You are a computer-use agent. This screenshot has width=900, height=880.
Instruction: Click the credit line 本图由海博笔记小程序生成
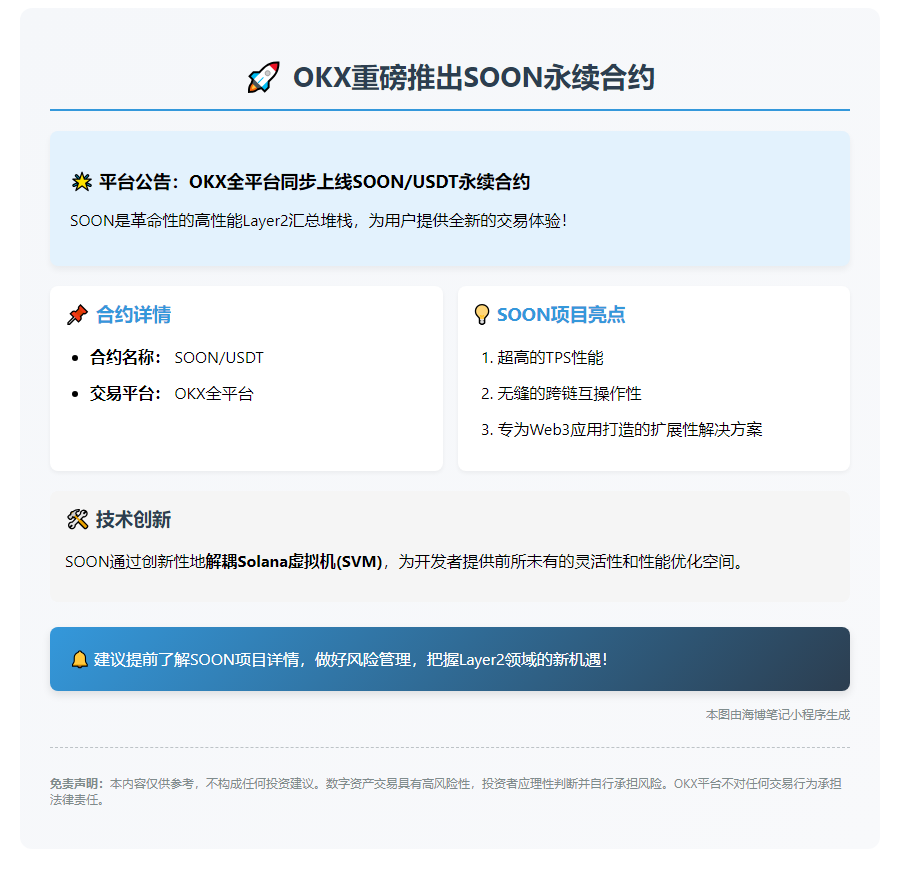click(778, 715)
